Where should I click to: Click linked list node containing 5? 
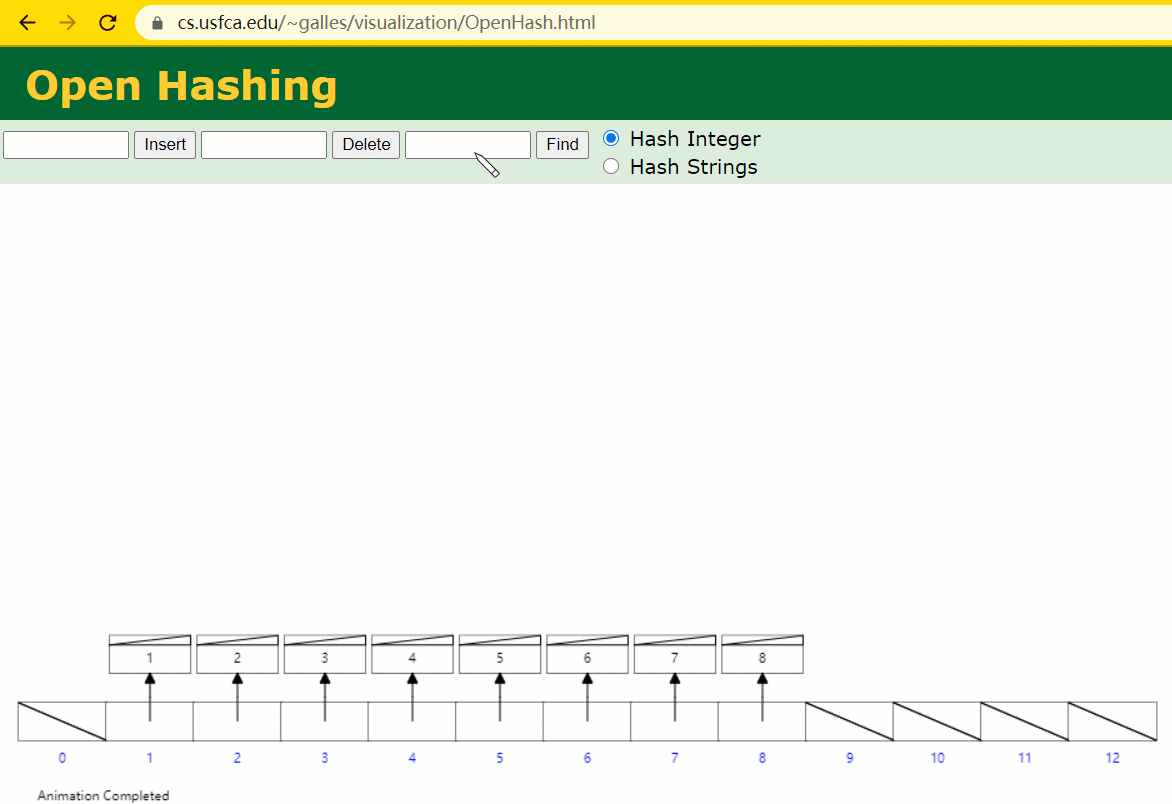coord(500,655)
